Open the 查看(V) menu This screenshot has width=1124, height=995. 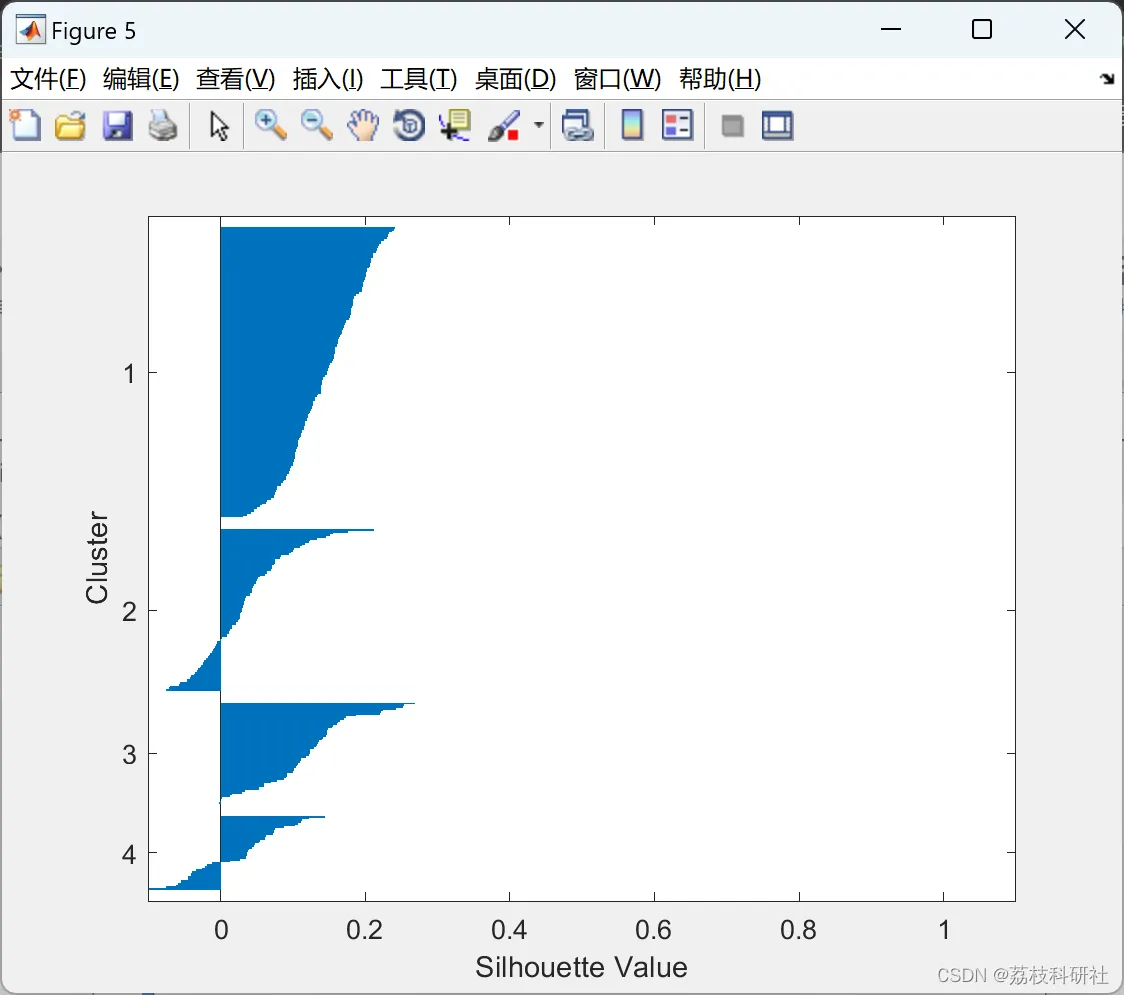236,79
